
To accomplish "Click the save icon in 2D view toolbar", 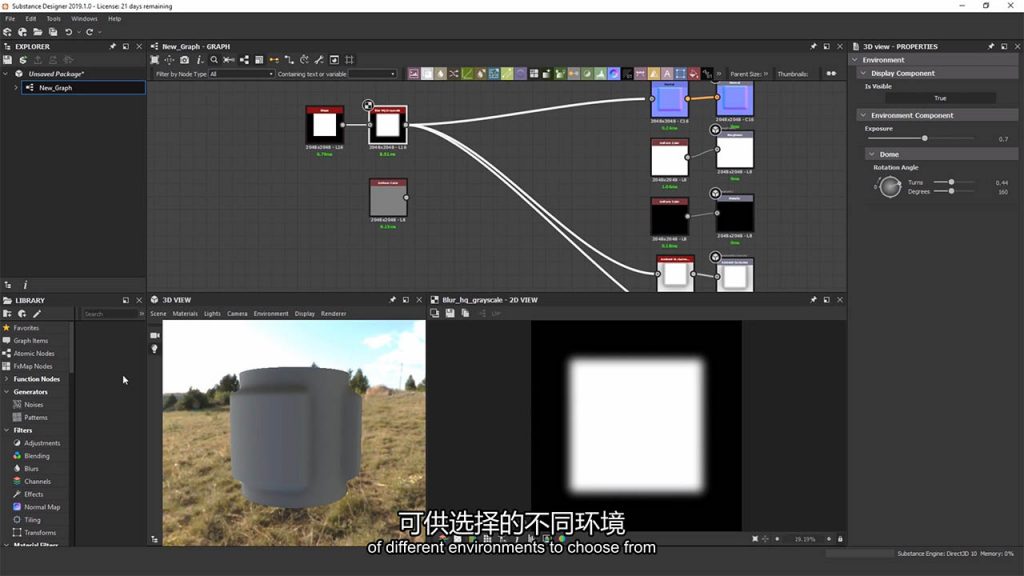I will pyautogui.click(x=451, y=313).
